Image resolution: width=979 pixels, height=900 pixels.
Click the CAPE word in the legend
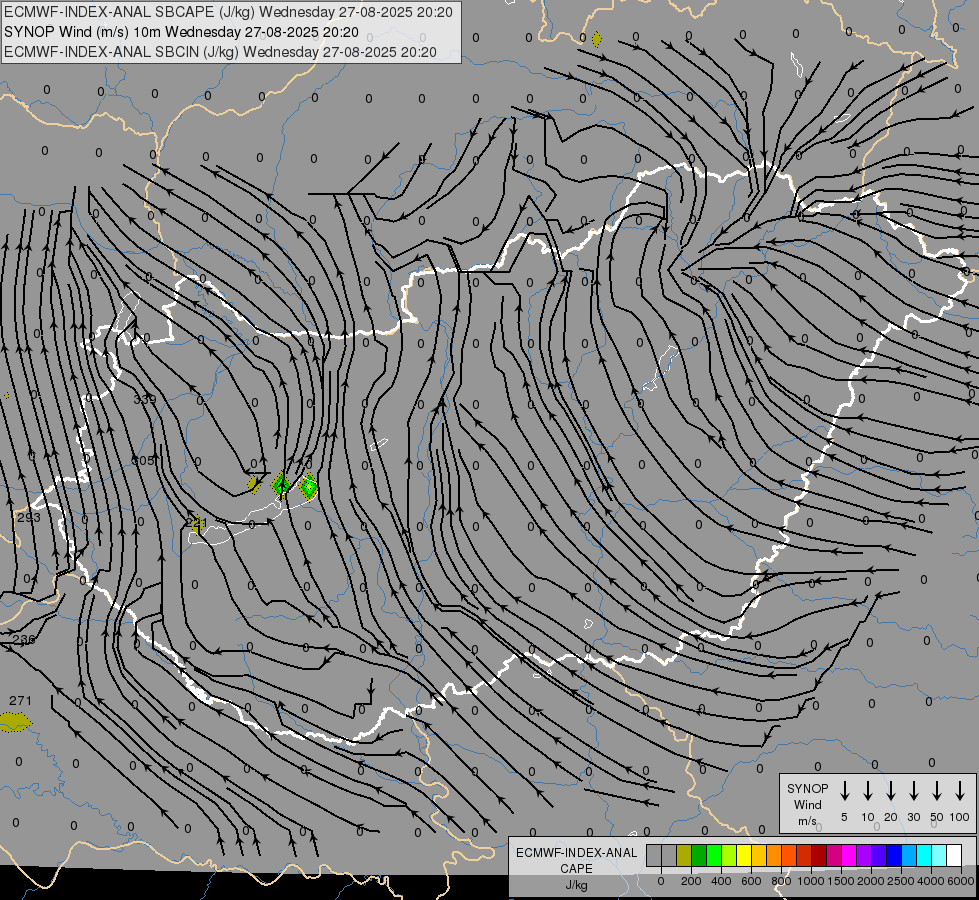(x=576, y=869)
